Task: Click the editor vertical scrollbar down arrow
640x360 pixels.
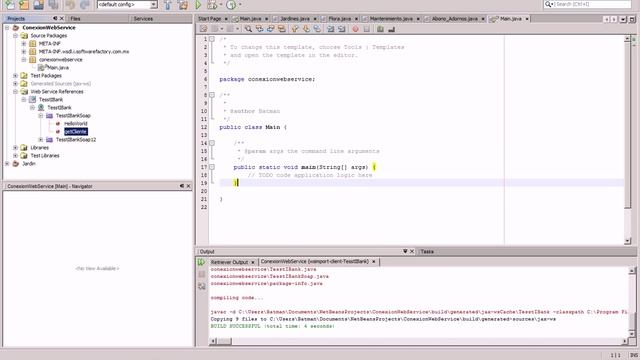Action: tap(627, 241)
